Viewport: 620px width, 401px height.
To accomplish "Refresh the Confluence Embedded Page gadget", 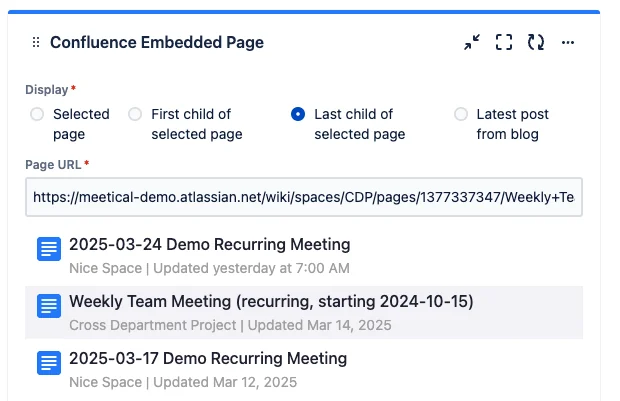I will click(536, 42).
